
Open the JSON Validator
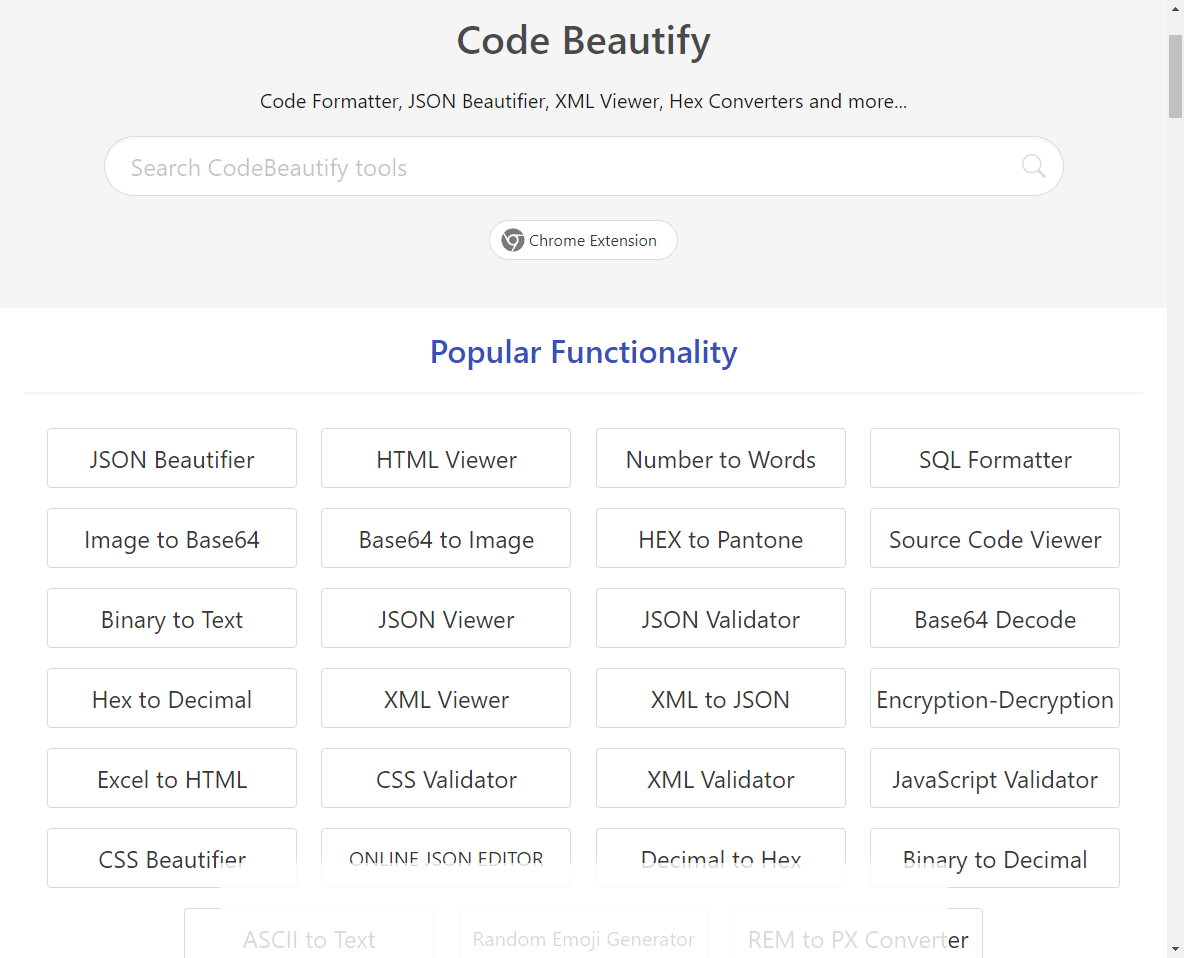pos(720,619)
